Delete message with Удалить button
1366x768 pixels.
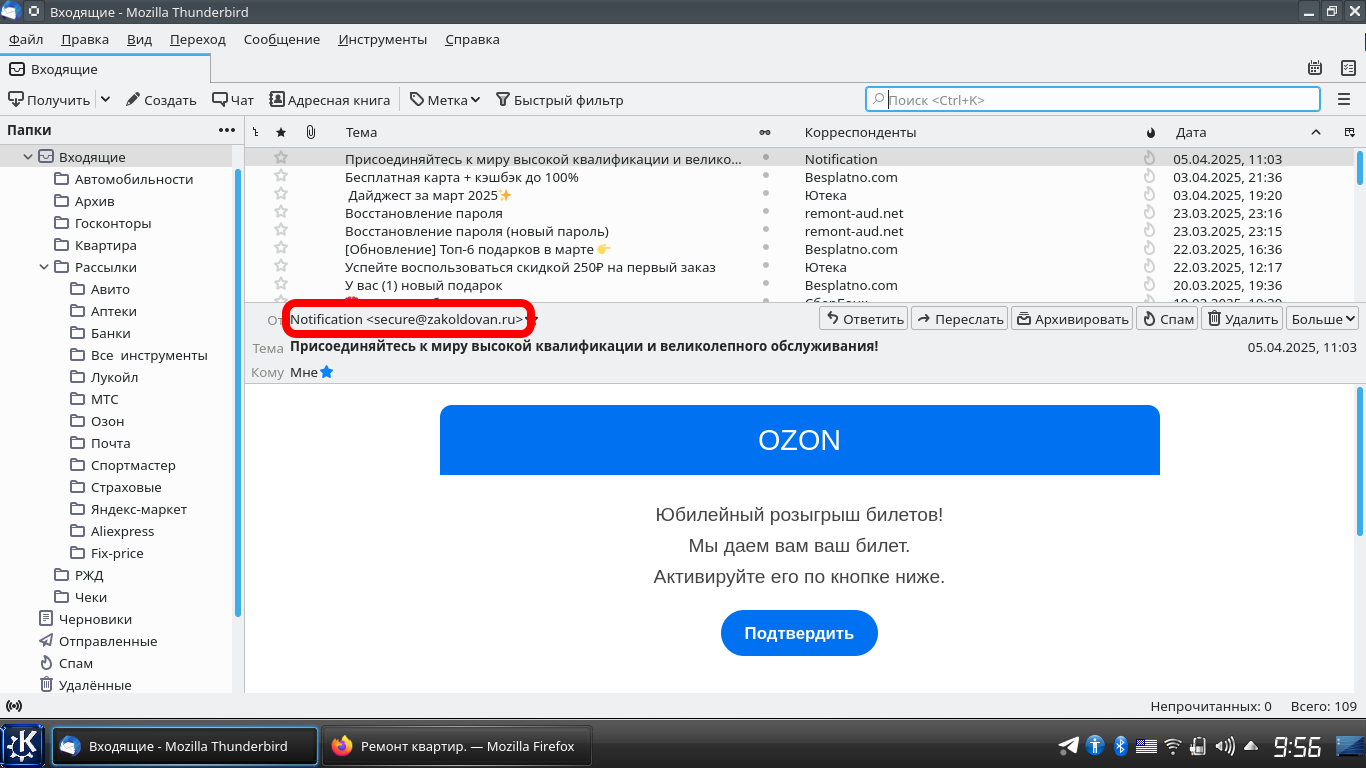coord(1242,319)
